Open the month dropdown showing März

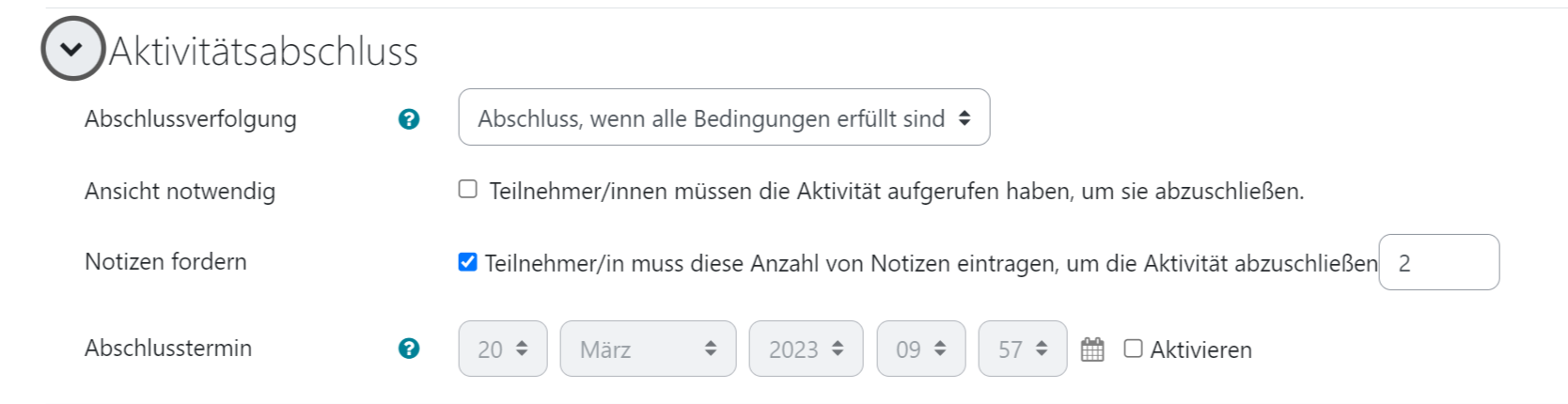[648, 349]
